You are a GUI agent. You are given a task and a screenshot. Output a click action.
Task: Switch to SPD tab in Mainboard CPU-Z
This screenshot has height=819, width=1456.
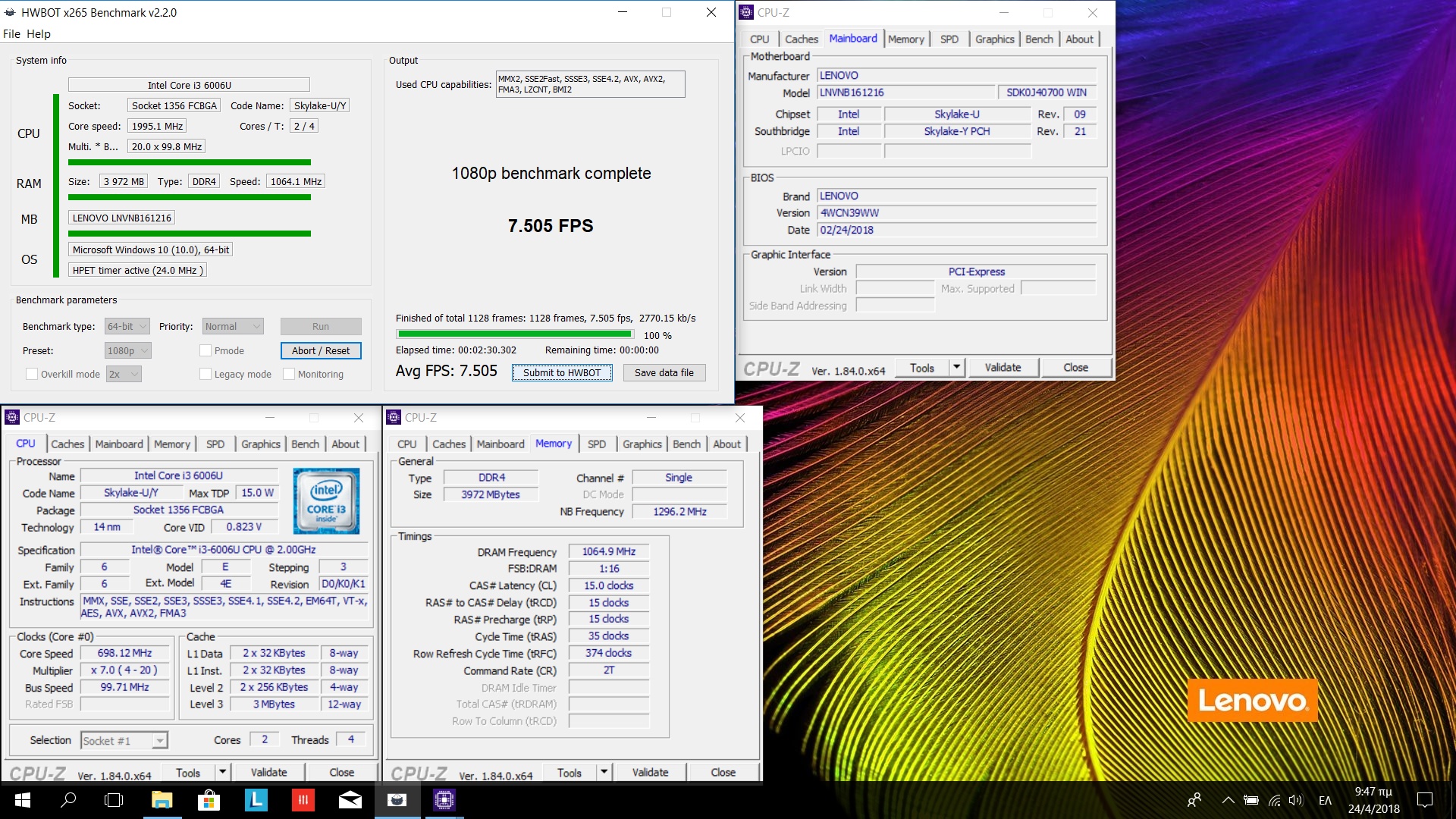click(x=949, y=39)
